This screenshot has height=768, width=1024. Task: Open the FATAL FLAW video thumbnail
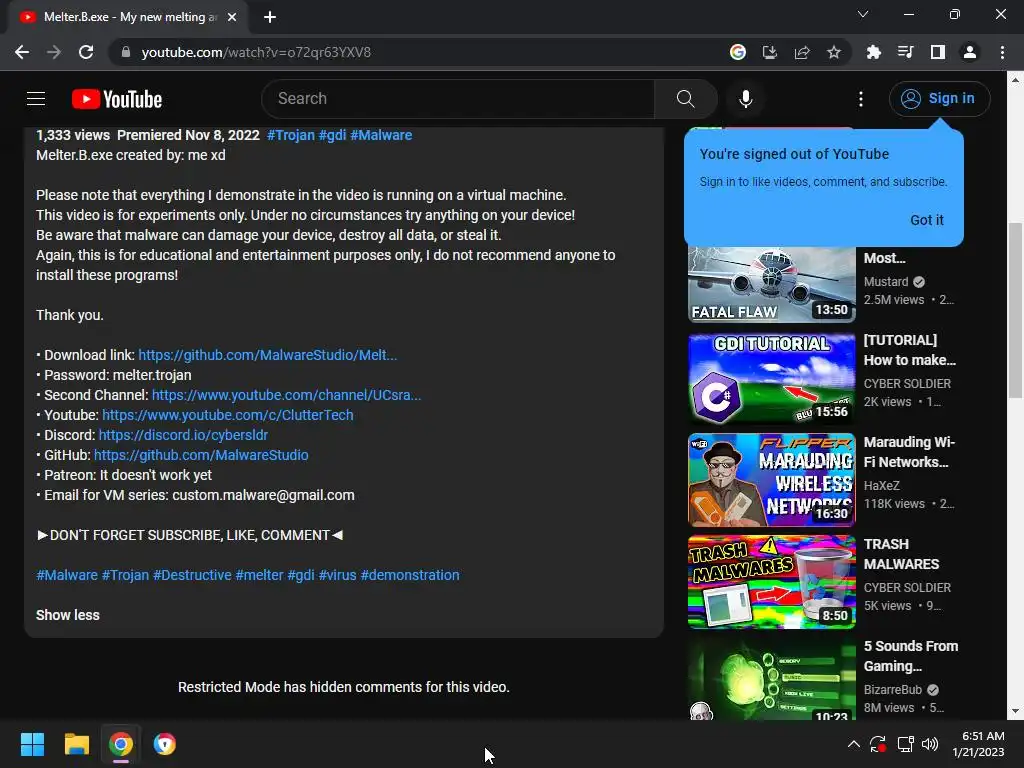pyautogui.click(x=771, y=285)
